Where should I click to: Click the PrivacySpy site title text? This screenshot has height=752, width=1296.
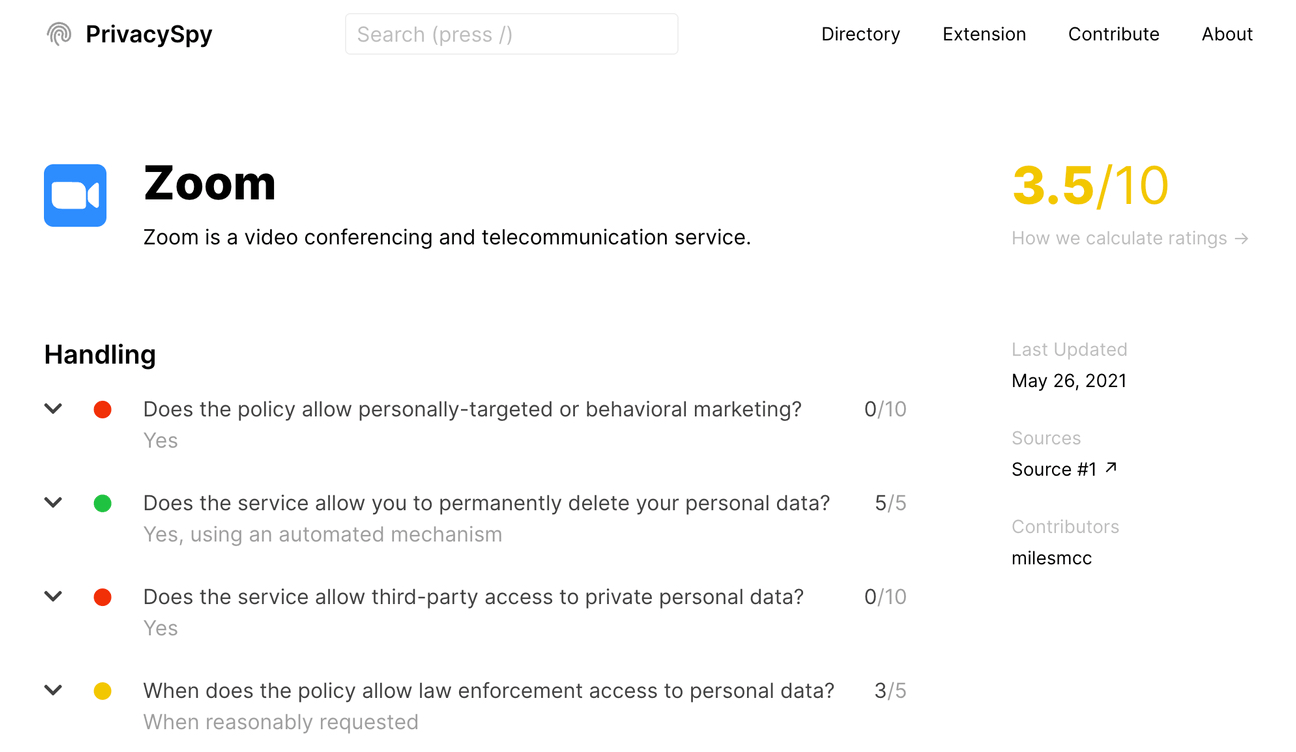tap(149, 34)
